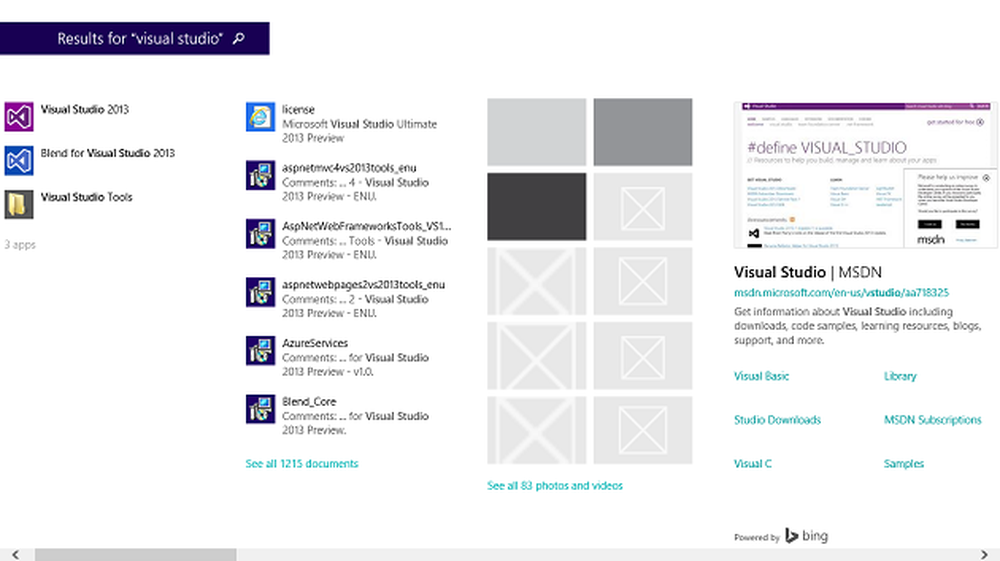Click the horizontal scrollbar thumb

click(135, 555)
